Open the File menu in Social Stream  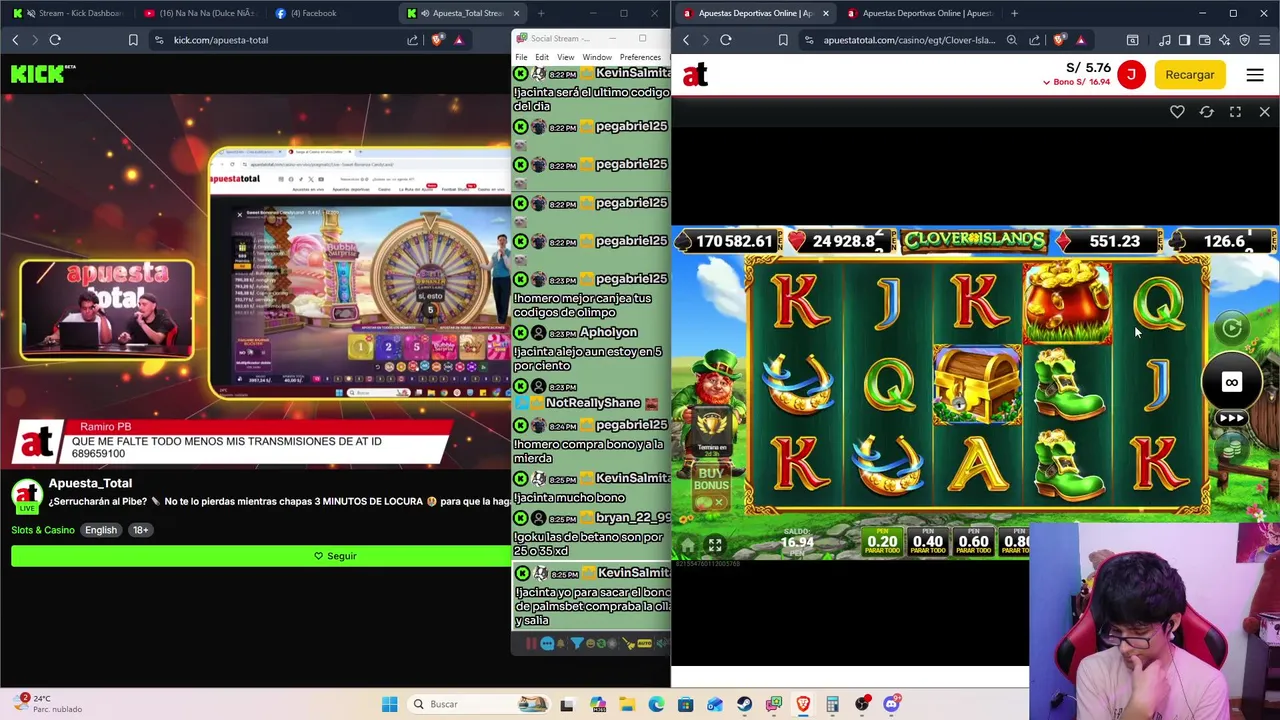click(x=521, y=57)
